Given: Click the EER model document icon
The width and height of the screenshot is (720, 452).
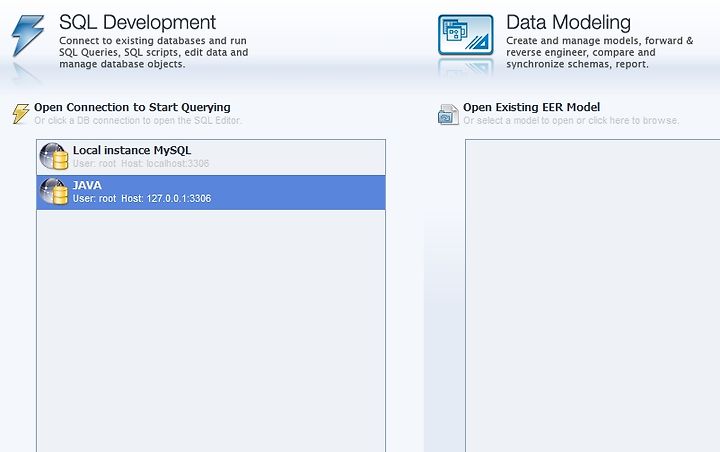Looking at the screenshot, I should pos(448,114).
